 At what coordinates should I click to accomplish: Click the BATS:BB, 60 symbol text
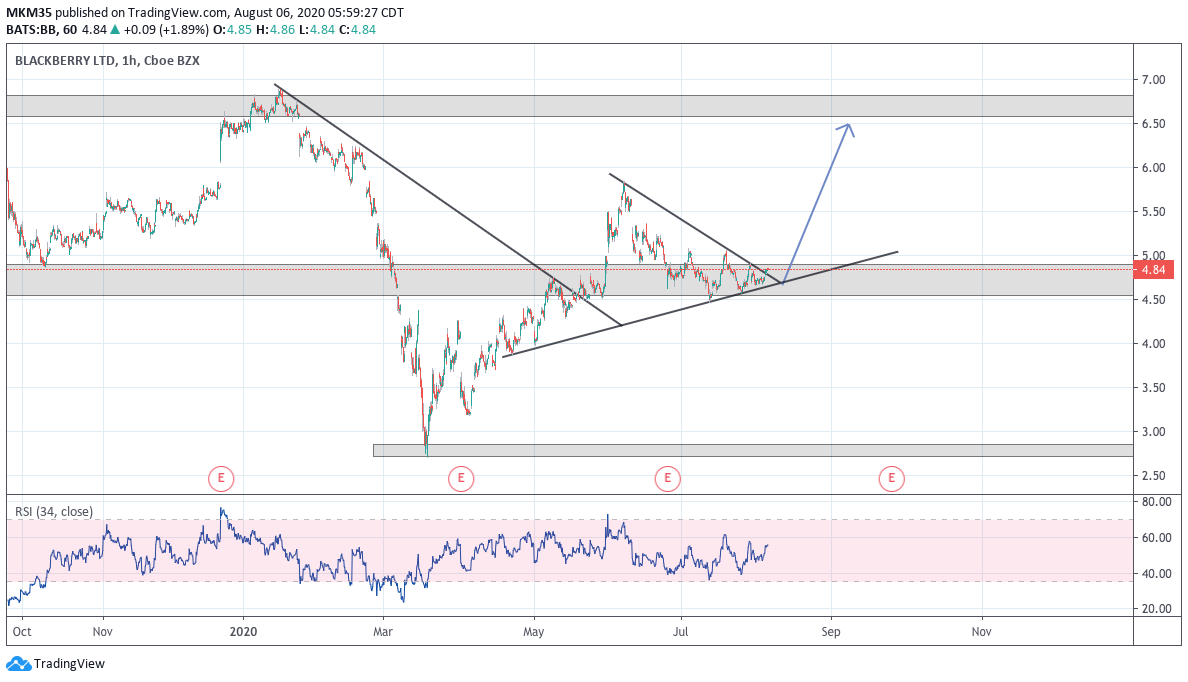[x=42, y=30]
